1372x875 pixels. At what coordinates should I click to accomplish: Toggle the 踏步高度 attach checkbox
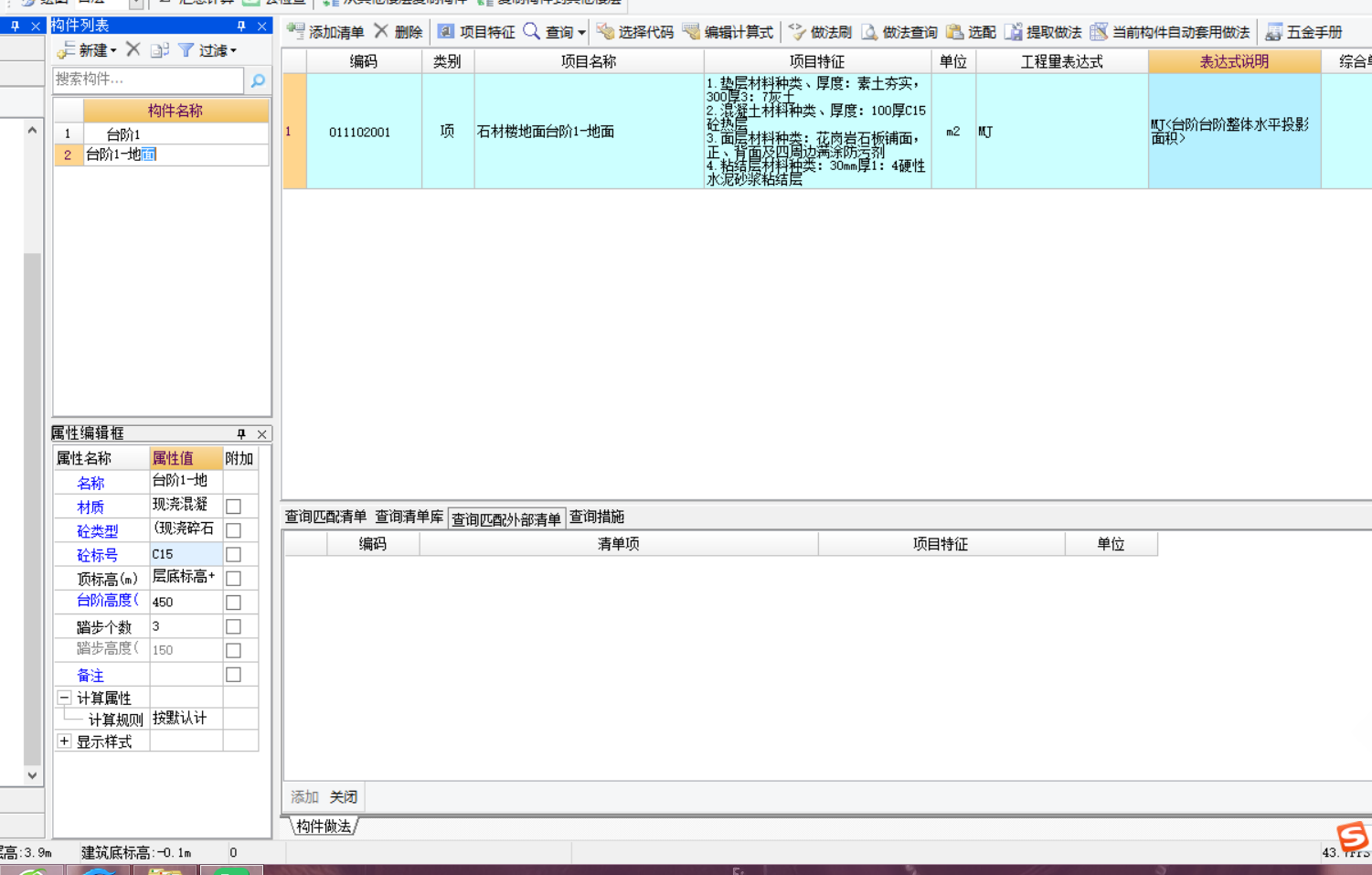(234, 650)
